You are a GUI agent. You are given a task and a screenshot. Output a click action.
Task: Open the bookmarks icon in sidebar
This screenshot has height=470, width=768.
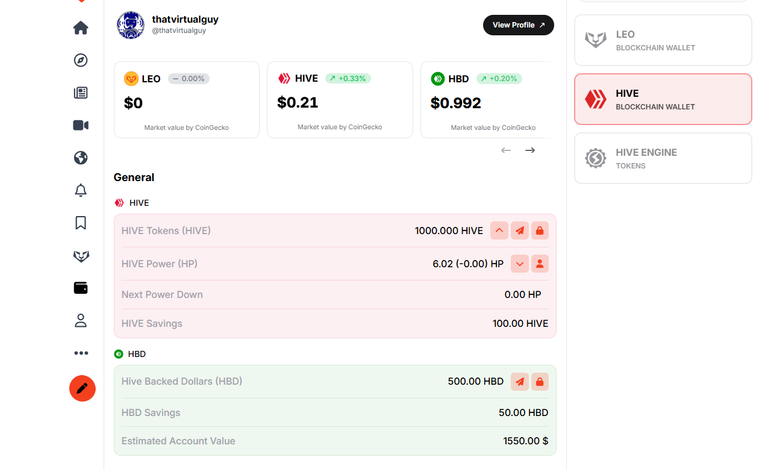pyautogui.click(x=81, y=223)
